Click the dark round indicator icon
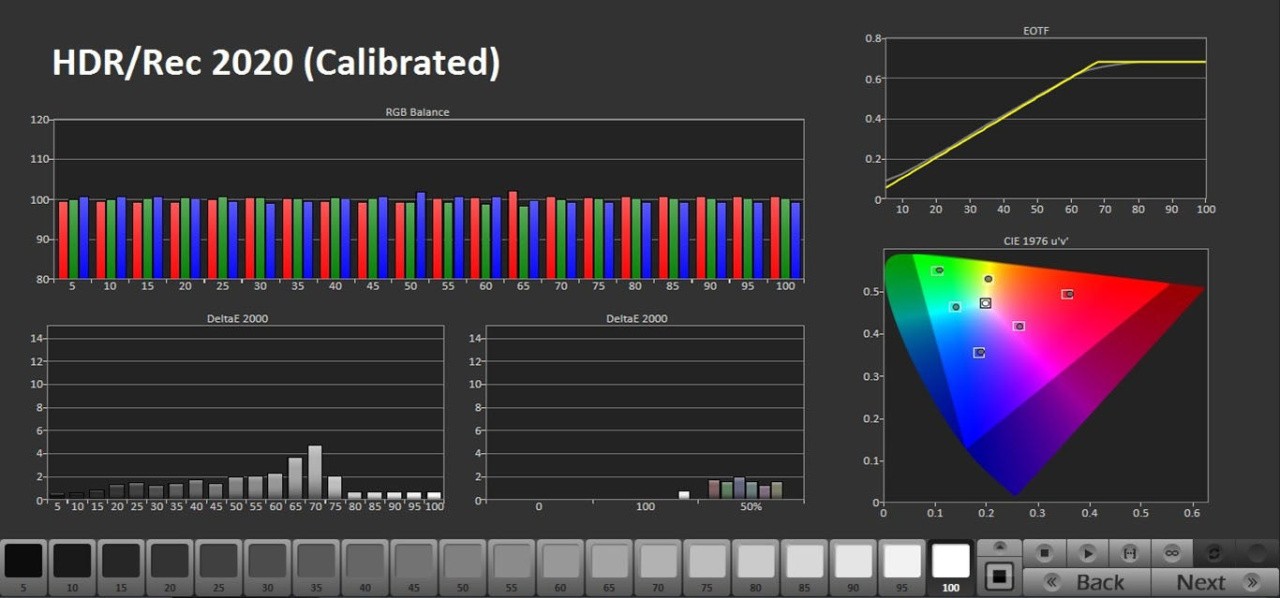 pyautogui.click(x=1256, y=552)
